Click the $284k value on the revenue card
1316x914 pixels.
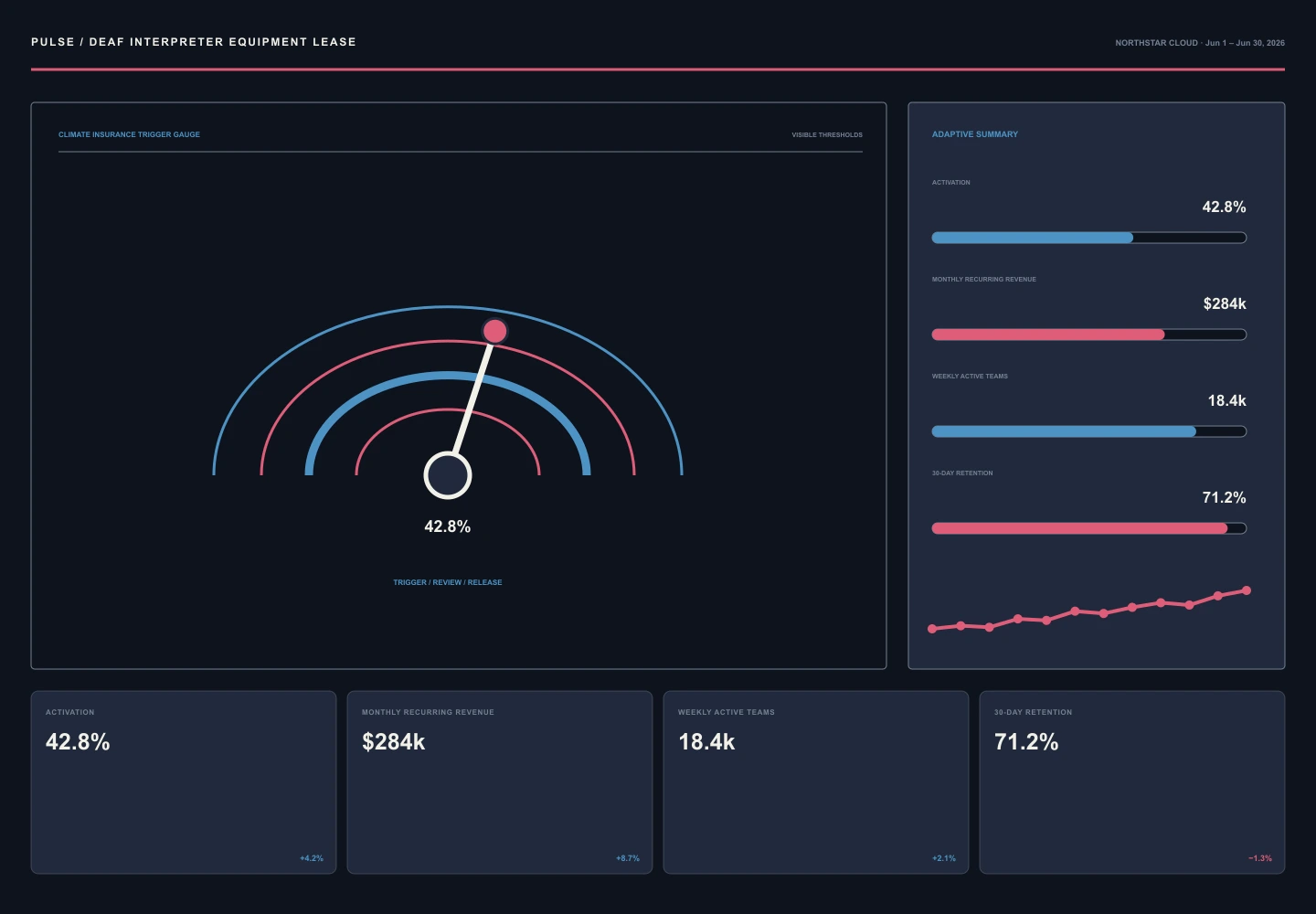[x=394, y=742]
